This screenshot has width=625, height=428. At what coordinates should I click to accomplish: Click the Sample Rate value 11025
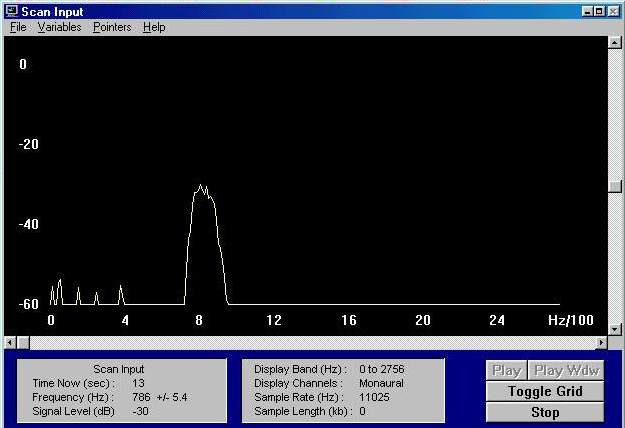pos(376,397)
